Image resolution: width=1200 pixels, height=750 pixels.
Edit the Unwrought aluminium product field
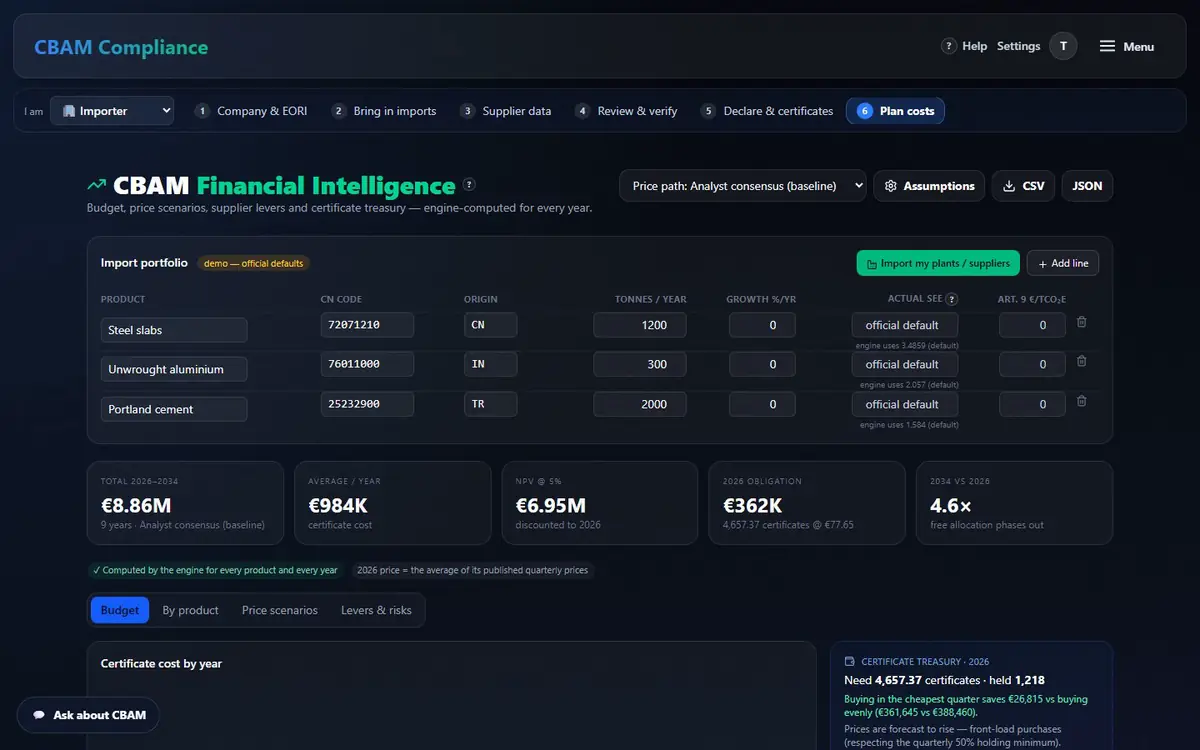174,369
